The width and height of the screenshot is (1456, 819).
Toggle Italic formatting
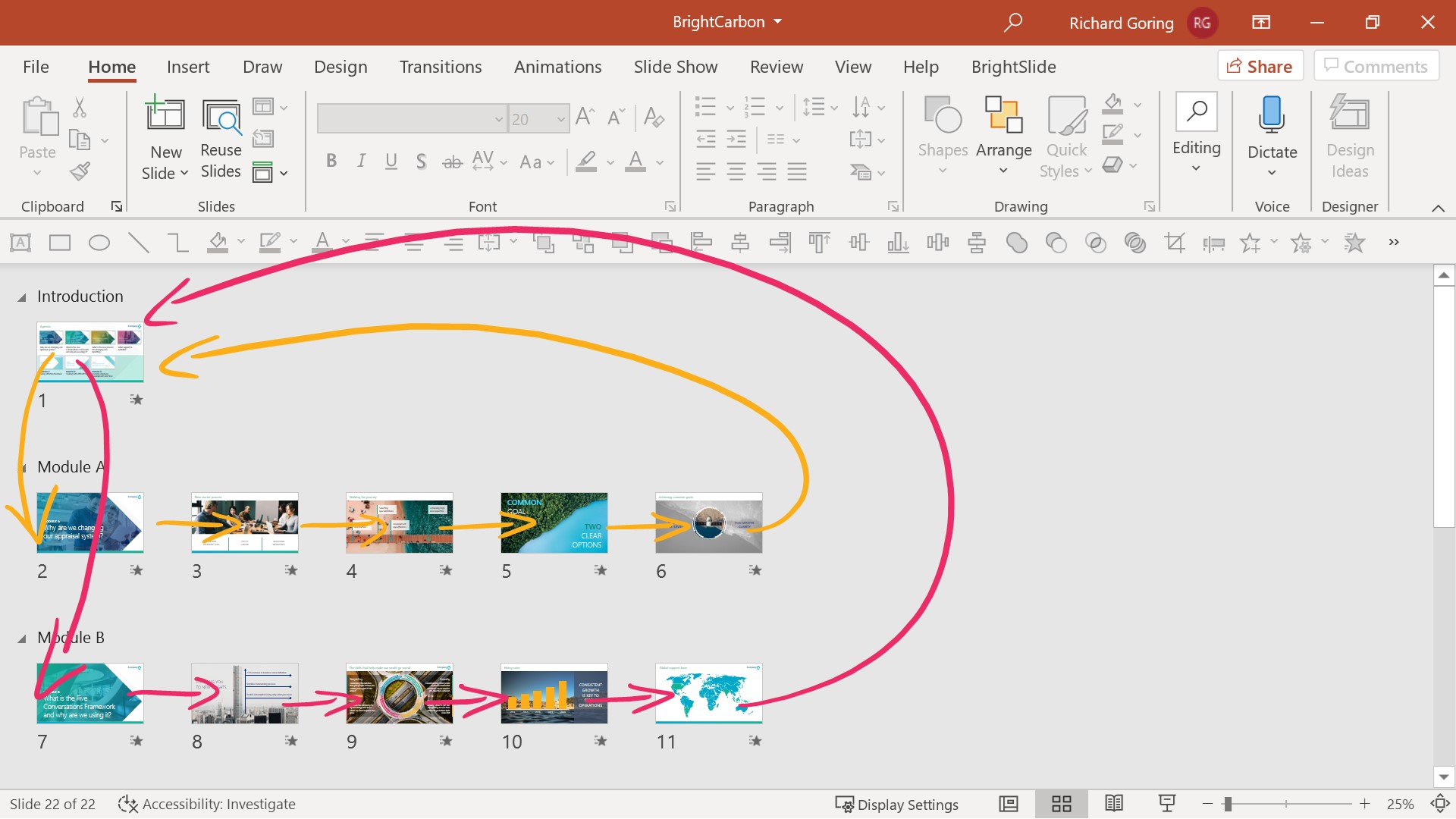(x=362, y=161)
